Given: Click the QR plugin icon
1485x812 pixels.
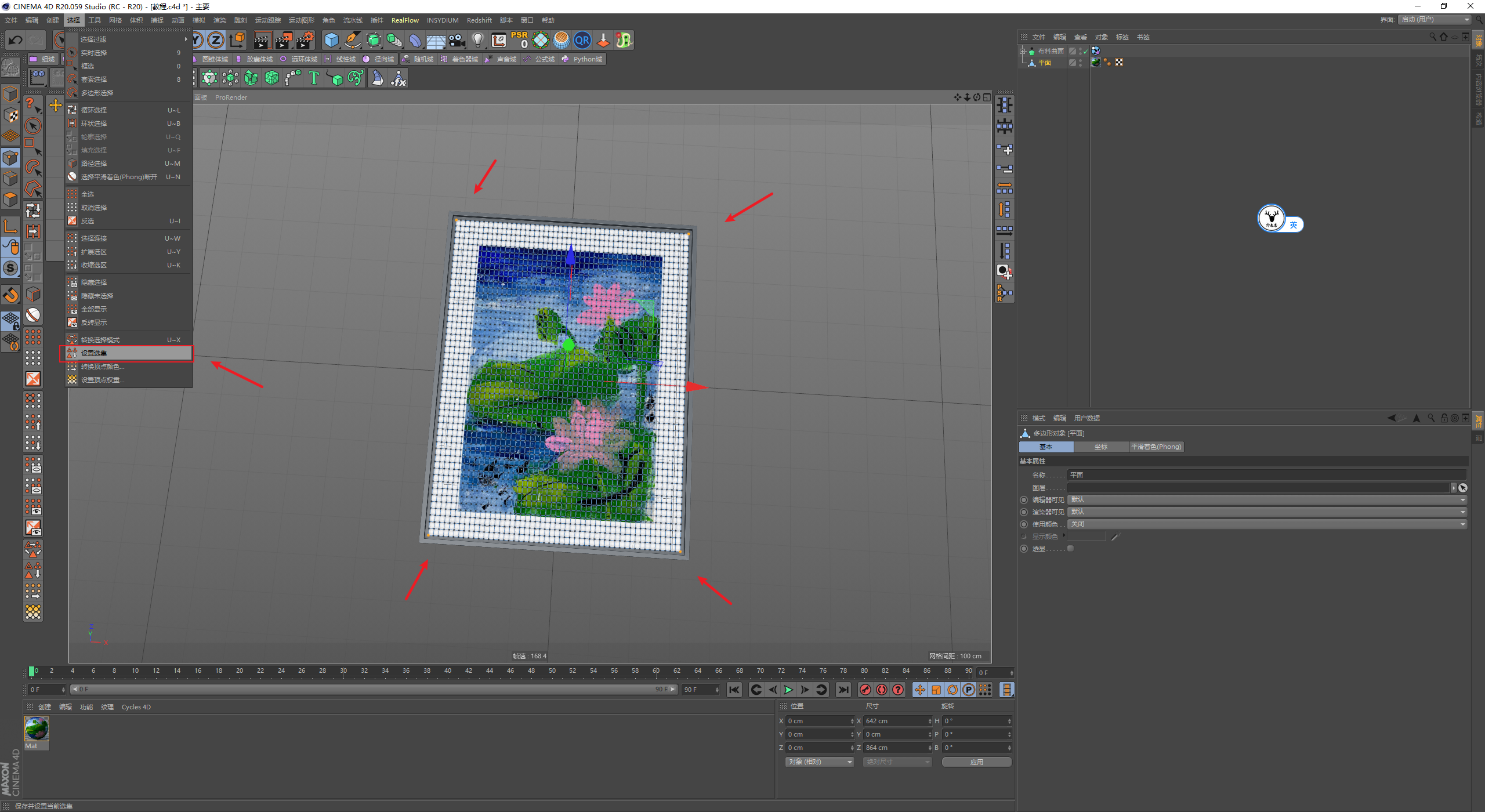Looking at the screenshot, I should (x=582, y=40).
